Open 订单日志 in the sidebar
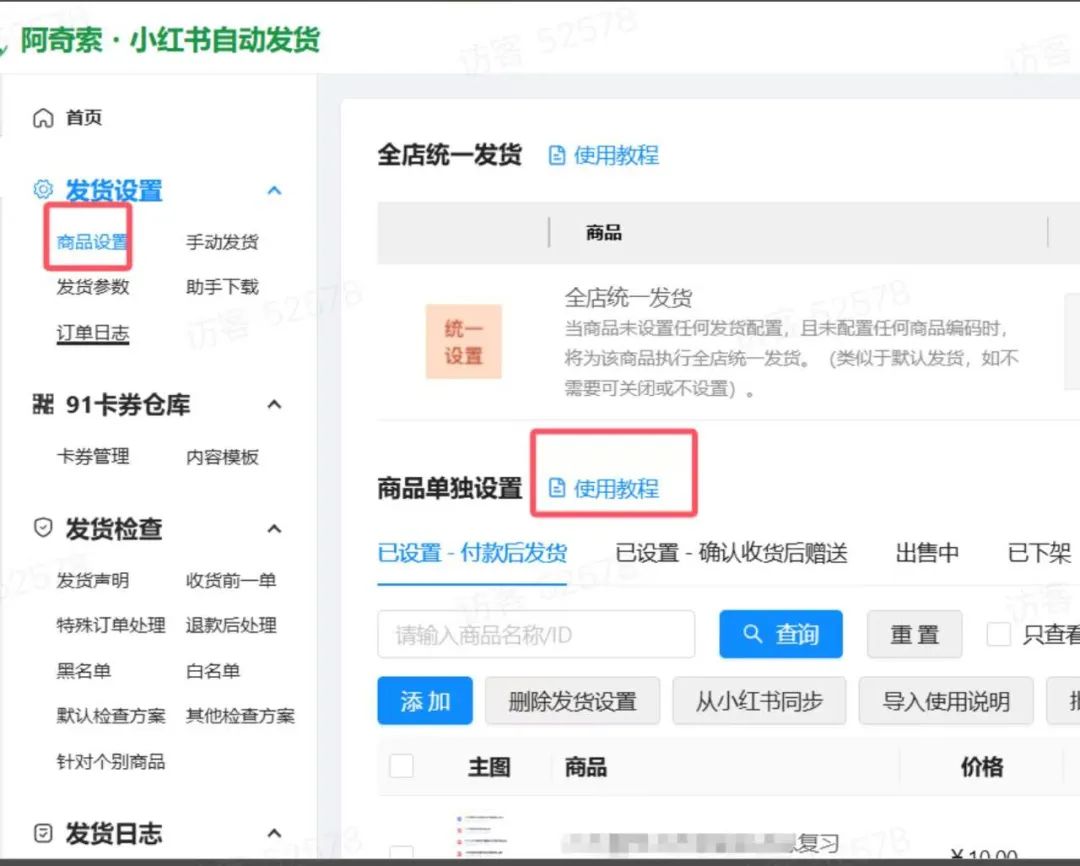Screen dimensions: 1080x866 (x=92, y=333)
